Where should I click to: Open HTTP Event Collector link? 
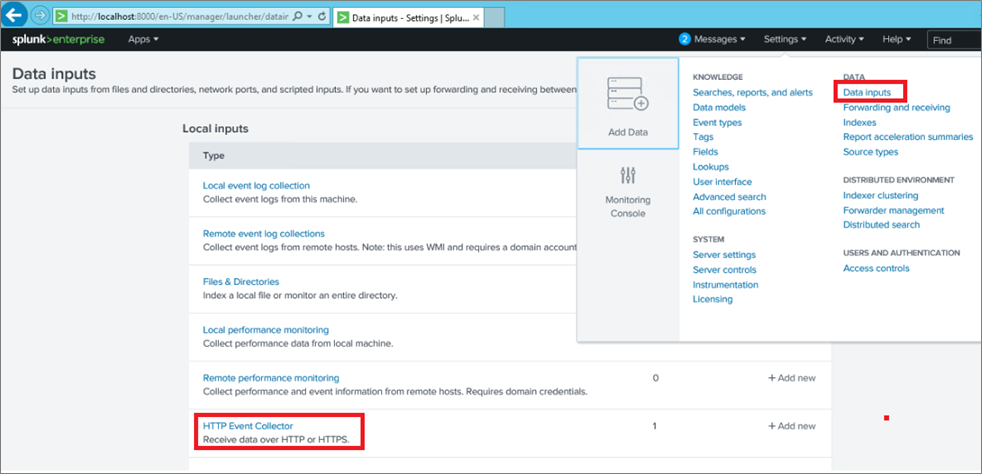tap(247, 426)
